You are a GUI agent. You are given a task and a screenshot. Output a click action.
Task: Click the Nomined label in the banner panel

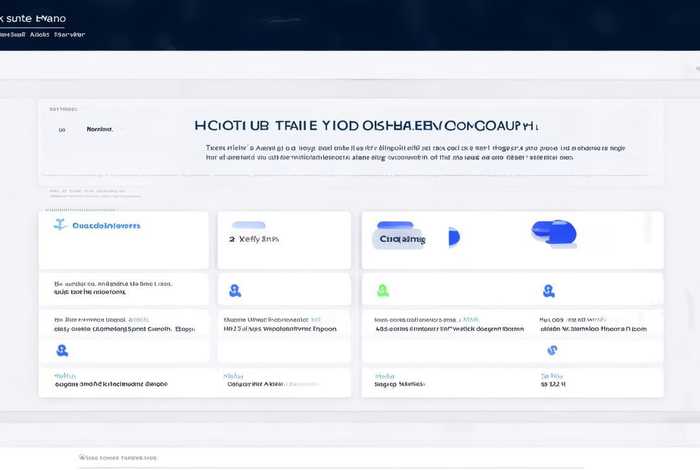[100, 129]
